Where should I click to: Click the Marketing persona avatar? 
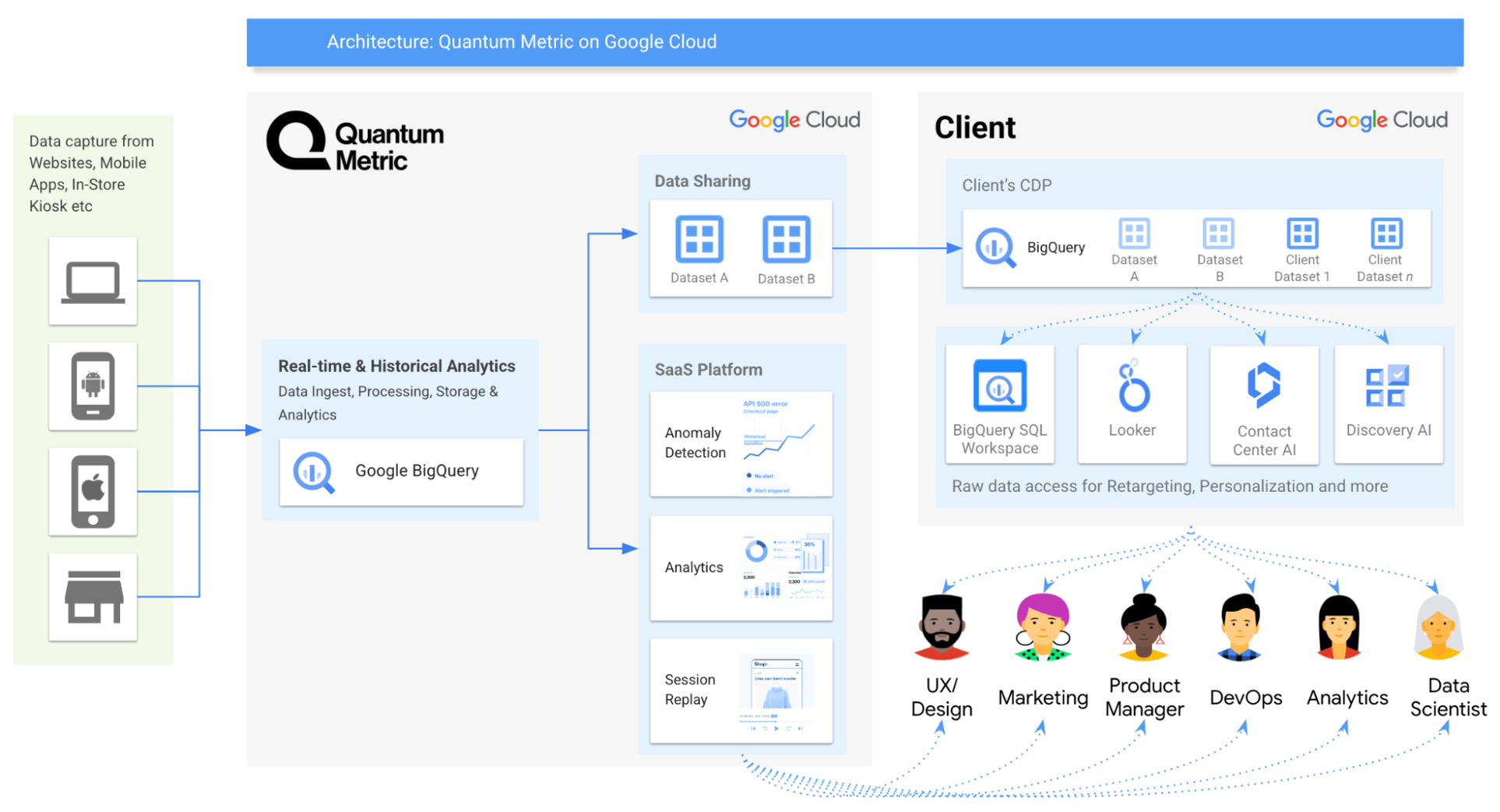pyautogui.click(x=1043, y=627)
